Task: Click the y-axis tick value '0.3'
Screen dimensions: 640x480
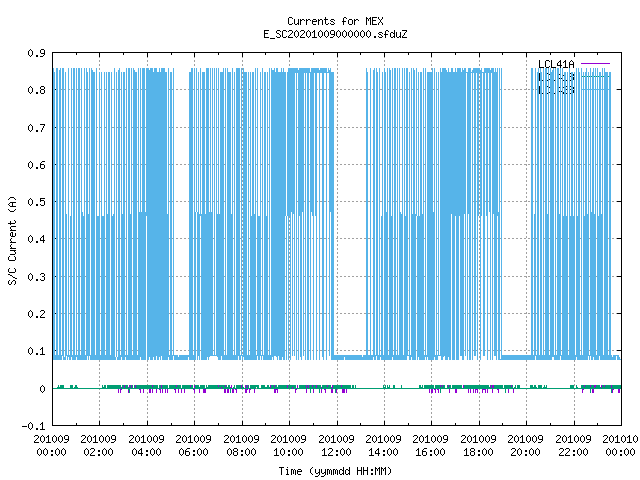Action: point(36,277)
